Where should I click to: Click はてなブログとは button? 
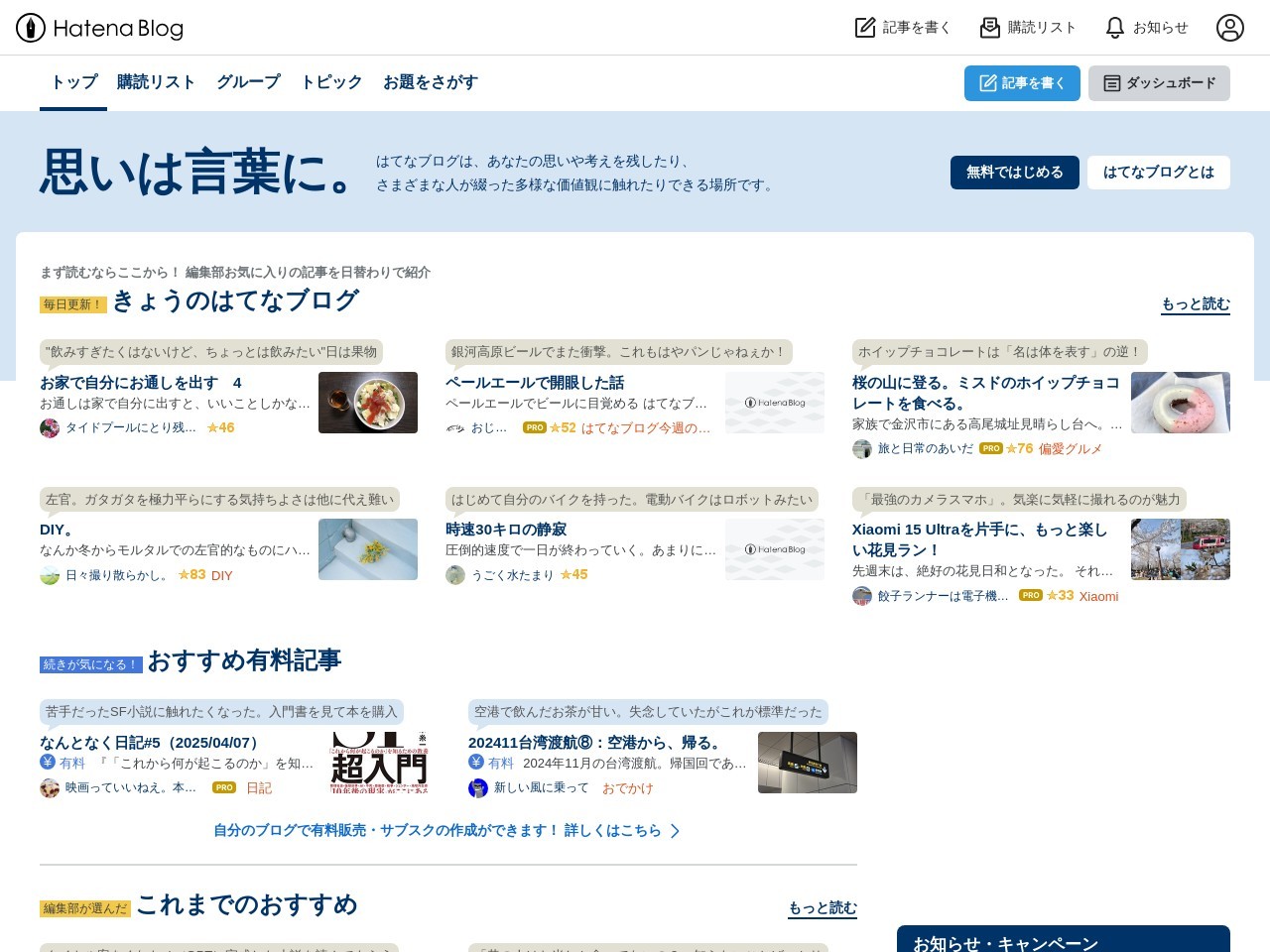(1159, 173)
